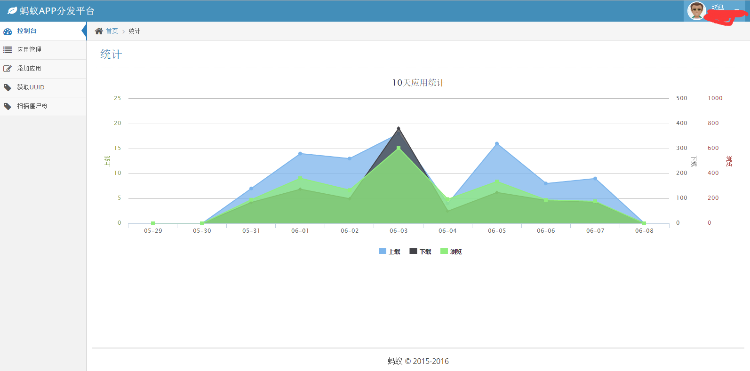Click the 500 value on the right axis
Viewport: 750px width, 371px height.
click(x=682, y=98)
